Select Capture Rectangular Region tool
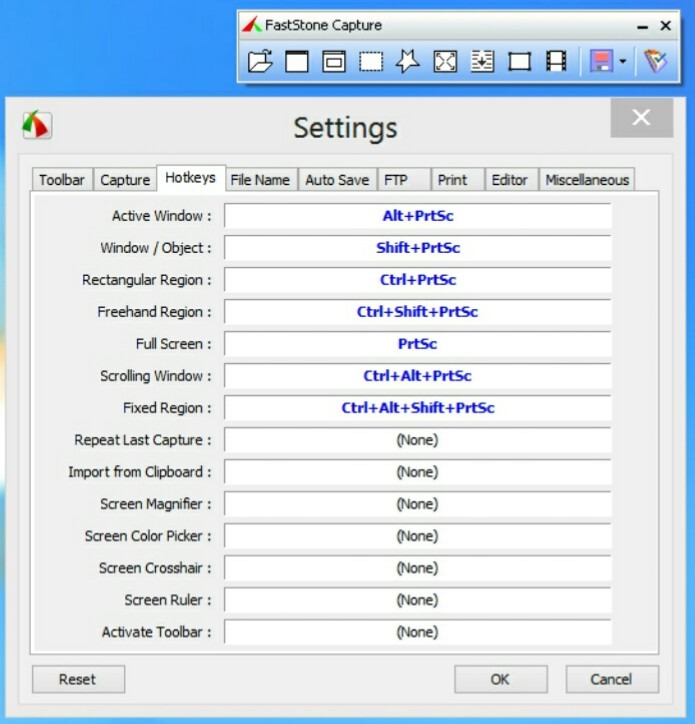The width and height of the screenshot is (695, 724). tap(371, 61)
